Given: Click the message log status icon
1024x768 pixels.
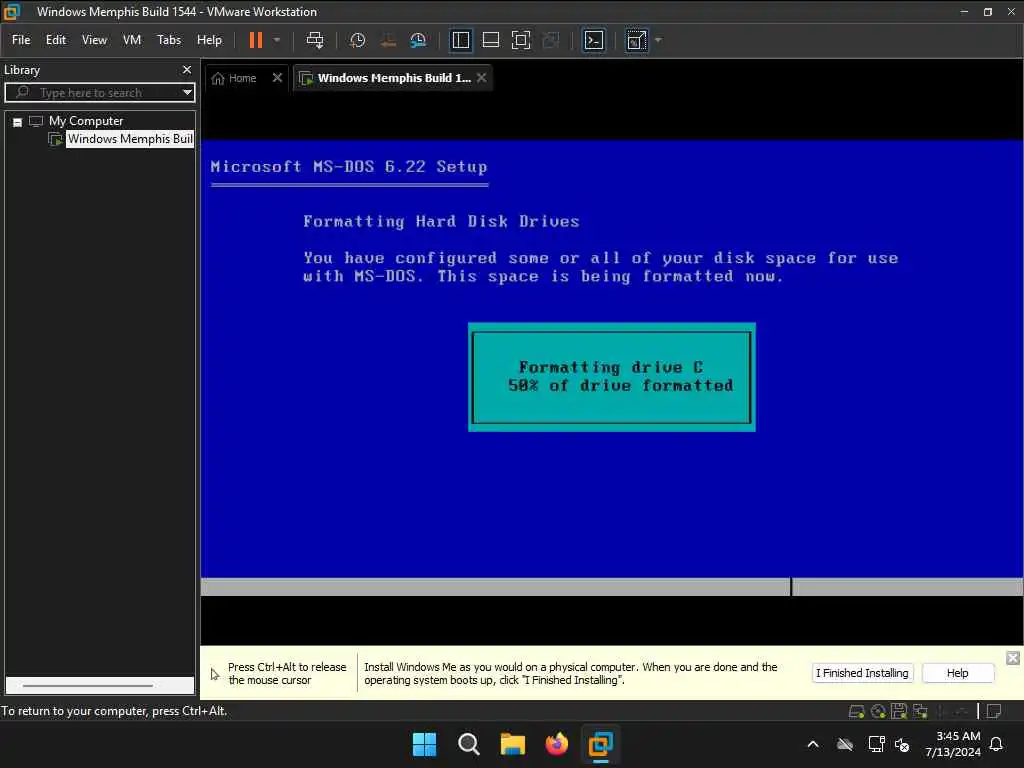Looking at the screenshot, I should point(994,711).
